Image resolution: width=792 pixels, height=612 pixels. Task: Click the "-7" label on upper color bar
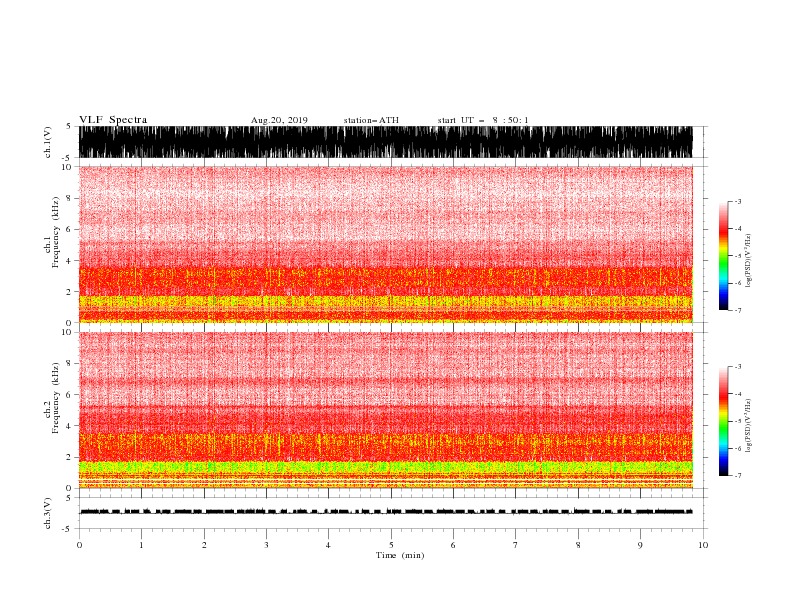tap(737, 310)
